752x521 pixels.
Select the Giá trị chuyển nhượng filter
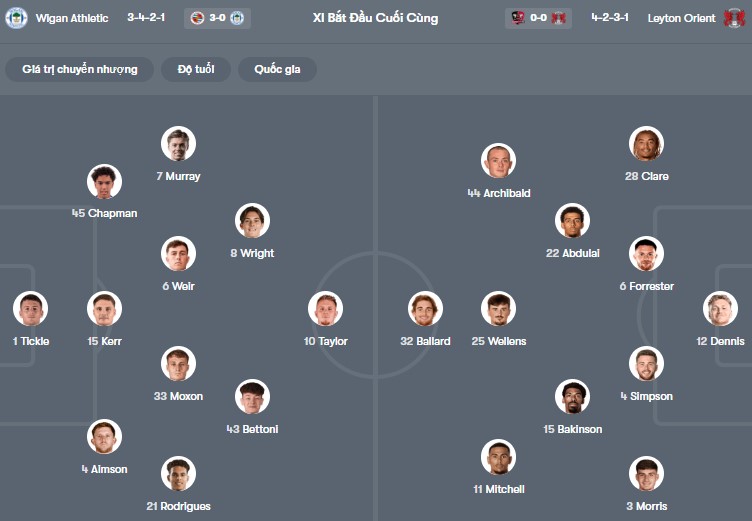[x=80, y=69]
